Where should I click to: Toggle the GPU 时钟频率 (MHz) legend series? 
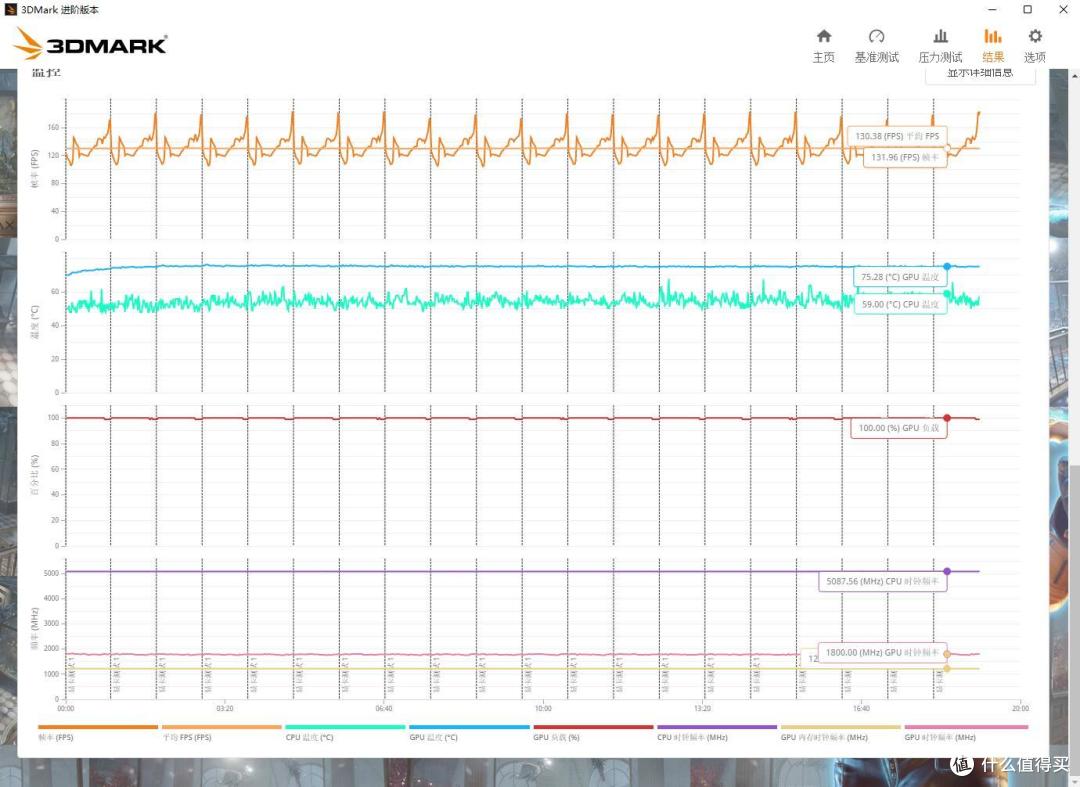966,732
